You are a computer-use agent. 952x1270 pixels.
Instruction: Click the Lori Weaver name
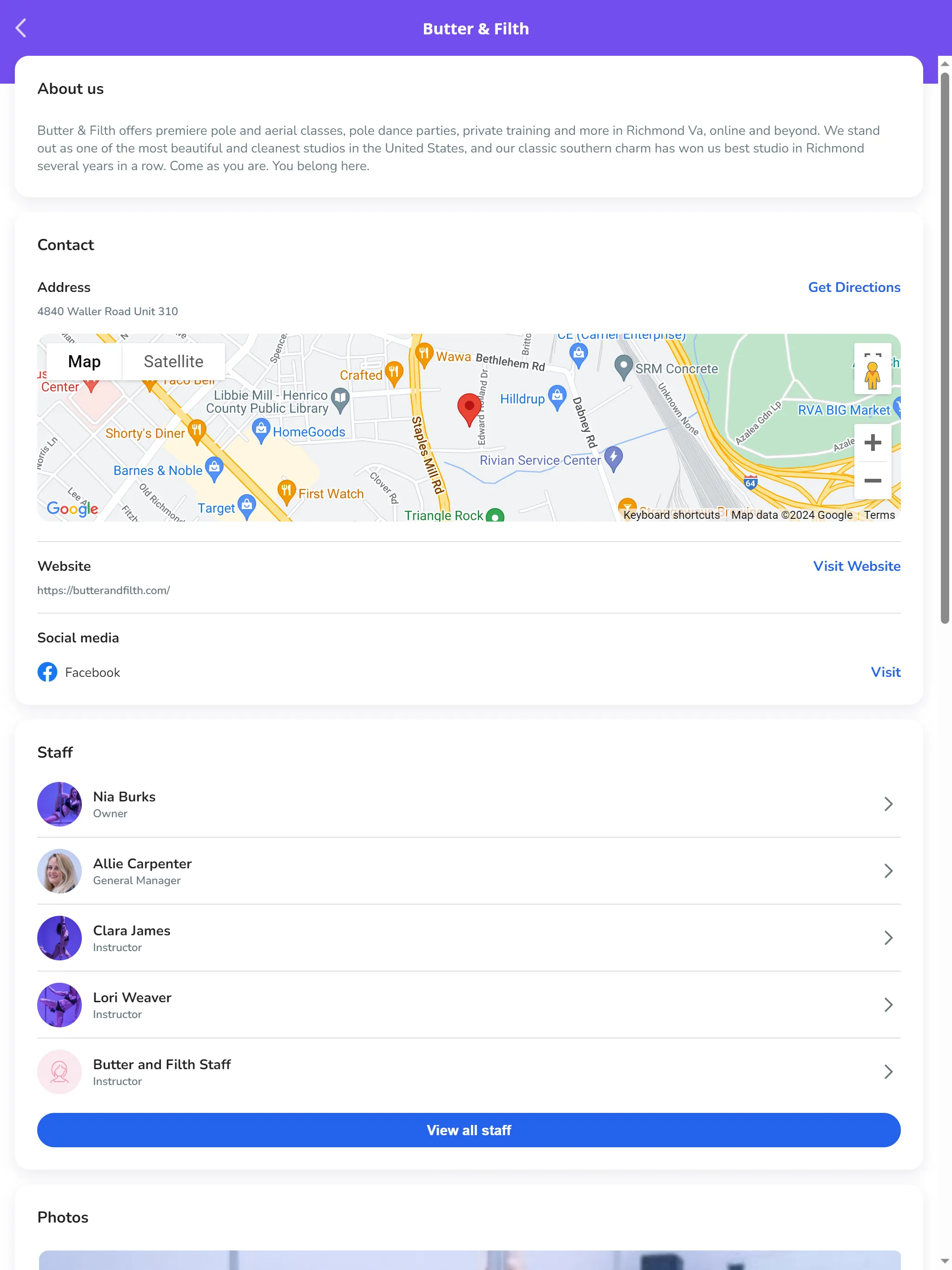click(x=132, y=997)
